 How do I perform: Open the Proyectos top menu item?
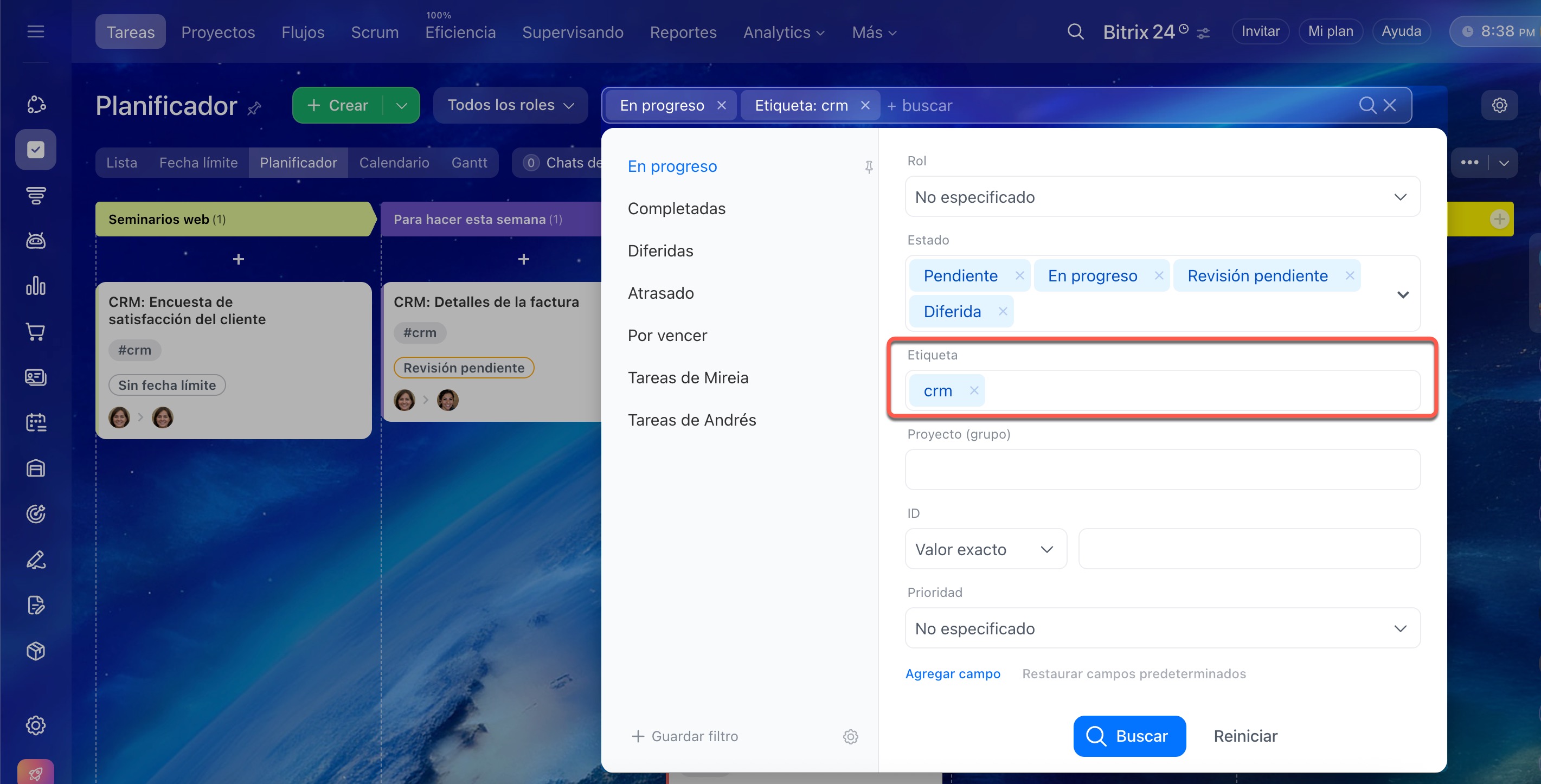point(218,33)
